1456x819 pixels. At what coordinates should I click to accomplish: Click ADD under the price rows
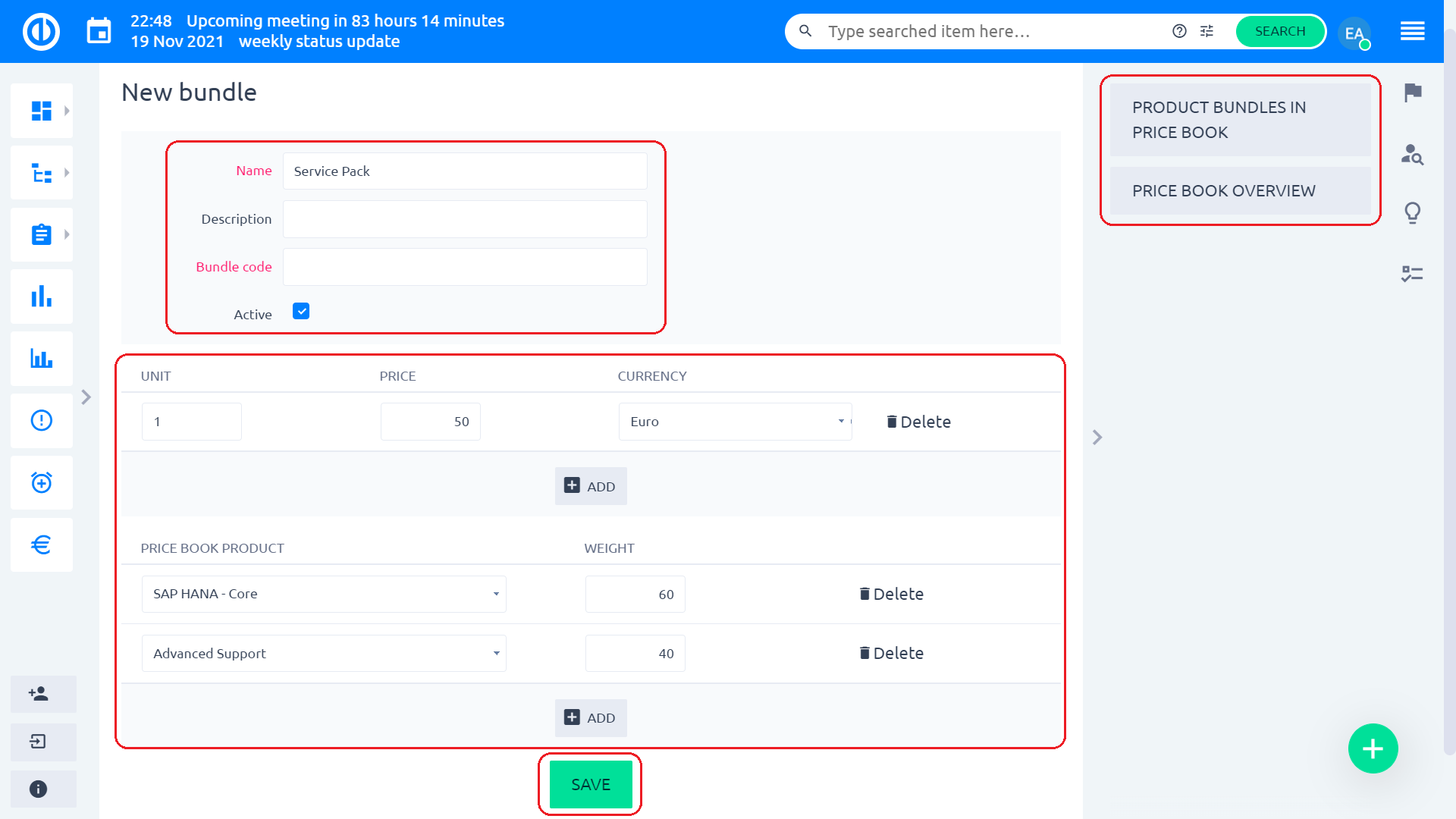coord(591,486)
